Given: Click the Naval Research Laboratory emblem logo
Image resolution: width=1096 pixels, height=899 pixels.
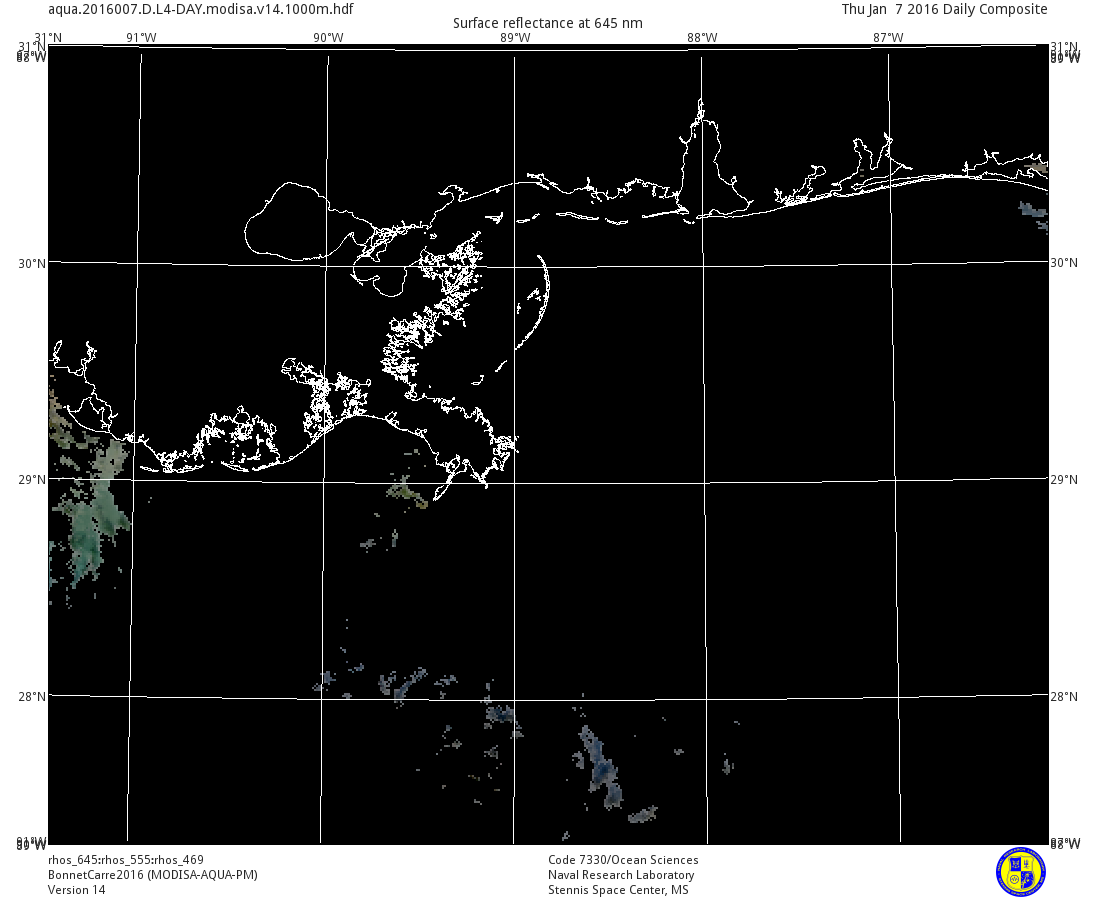Looking at the screenshot, I should (x=1020, y=871).
